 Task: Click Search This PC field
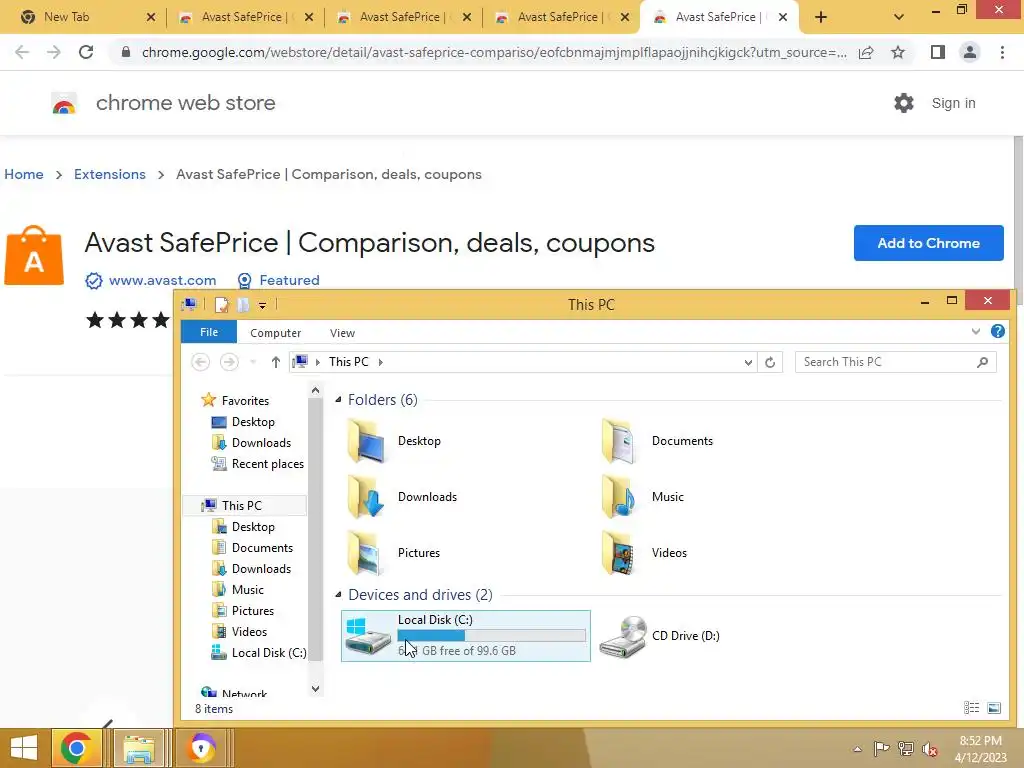click(x=895, y=362)
